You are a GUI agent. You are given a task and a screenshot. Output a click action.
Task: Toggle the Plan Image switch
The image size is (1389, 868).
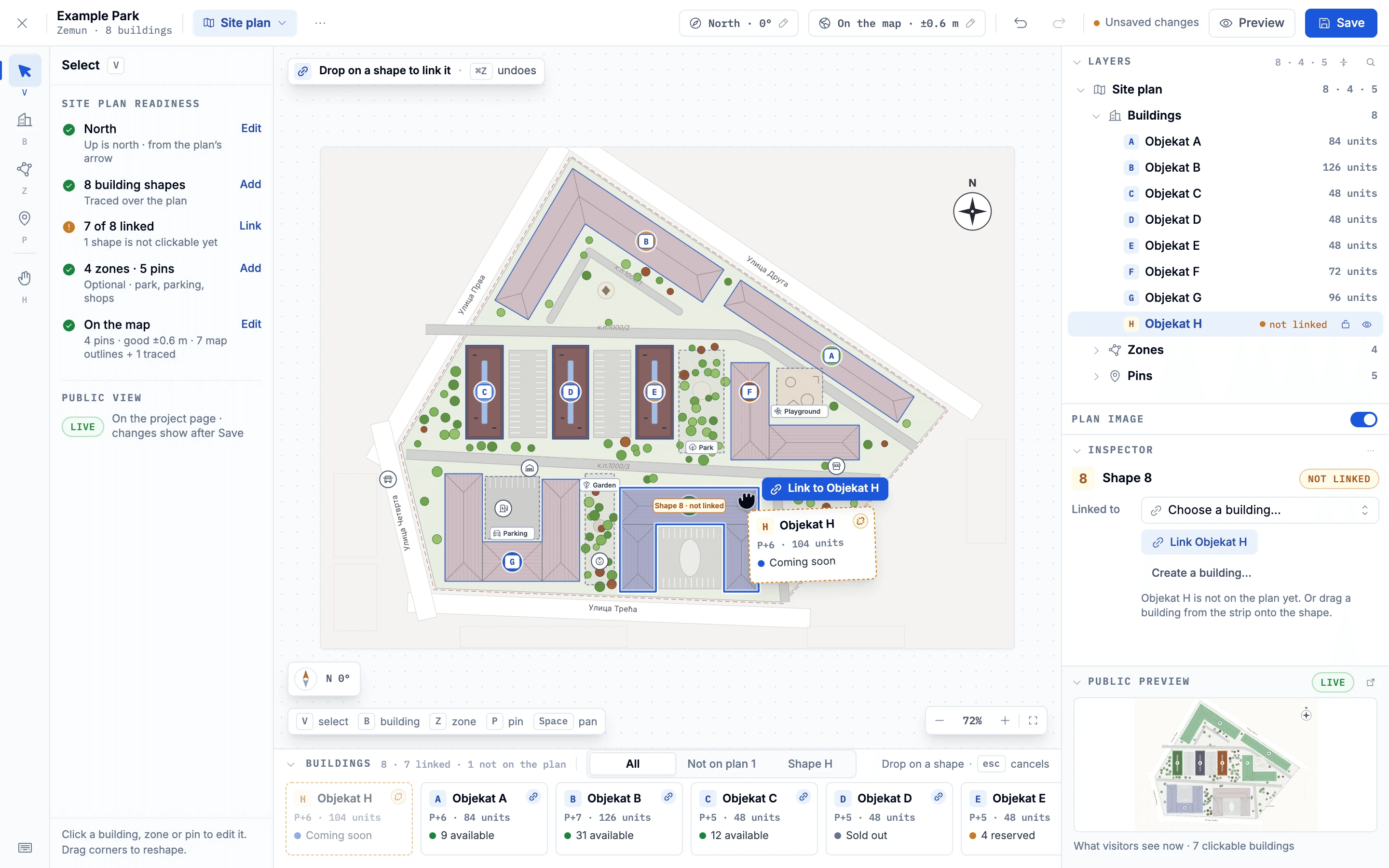[1364, 420]
